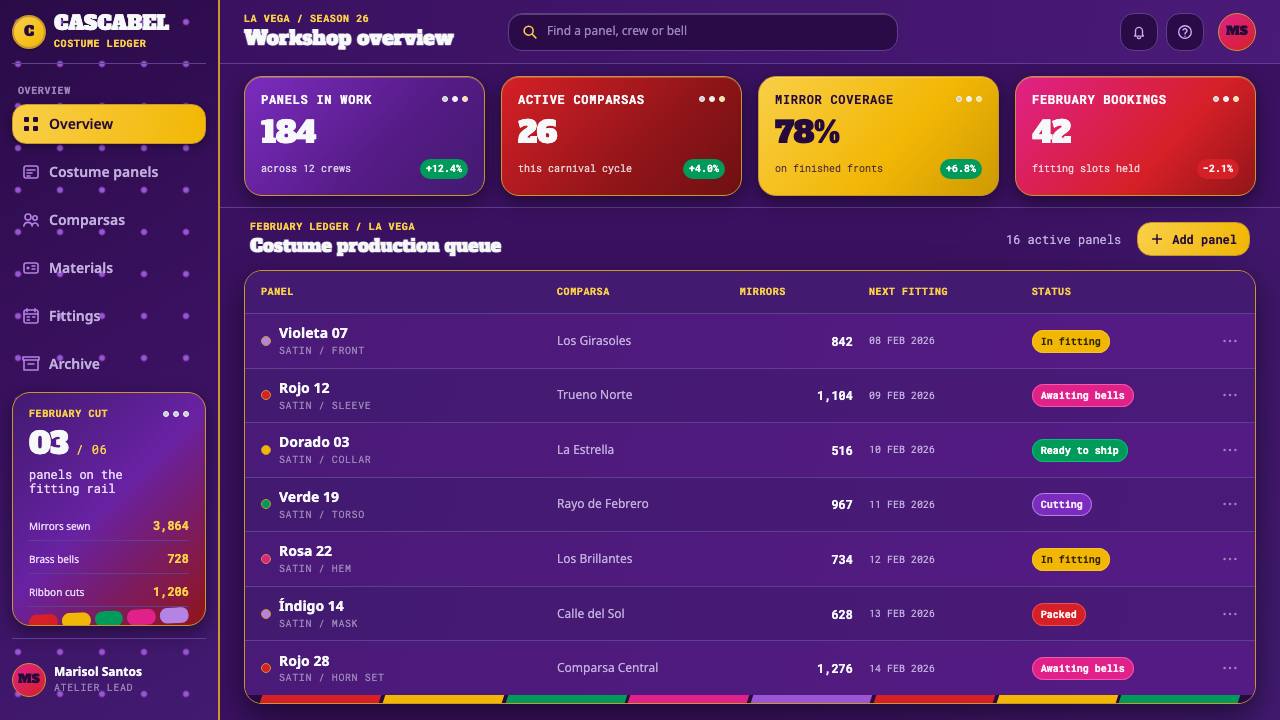Viewport: 1280px width, 720px height.
Task: Open Materials in the sidebar
Action: [x=109, y=268]
